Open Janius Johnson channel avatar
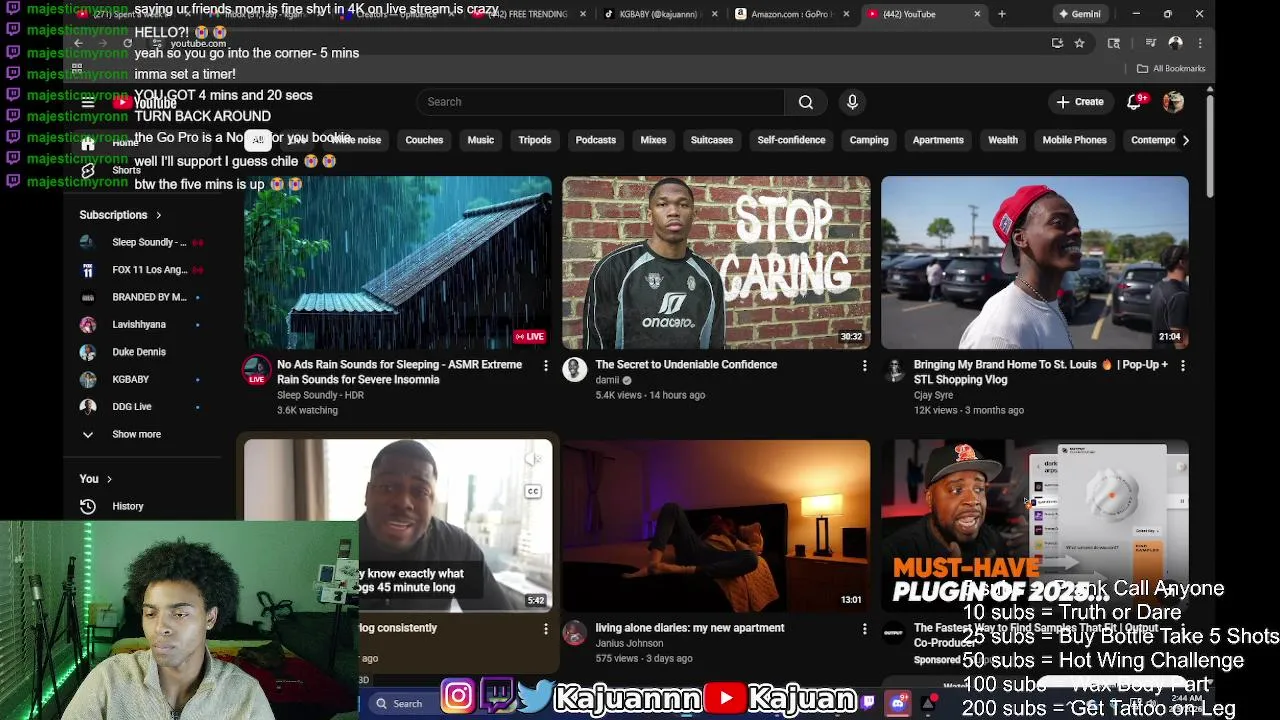The height and width of the screenshot is (720, 1280). pos(575,633)
